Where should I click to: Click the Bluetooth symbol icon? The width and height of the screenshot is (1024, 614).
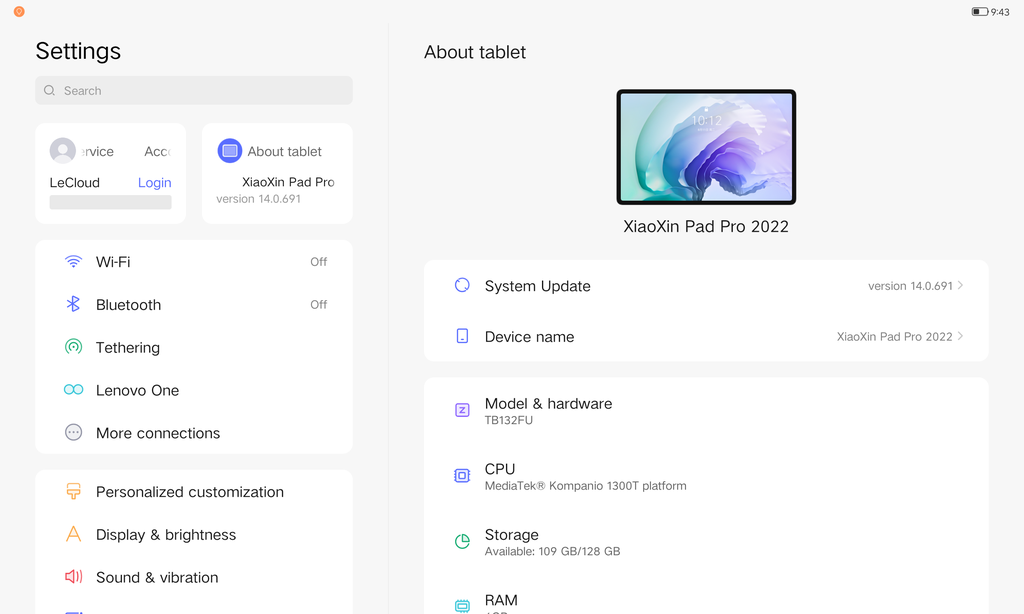(73, 304)
